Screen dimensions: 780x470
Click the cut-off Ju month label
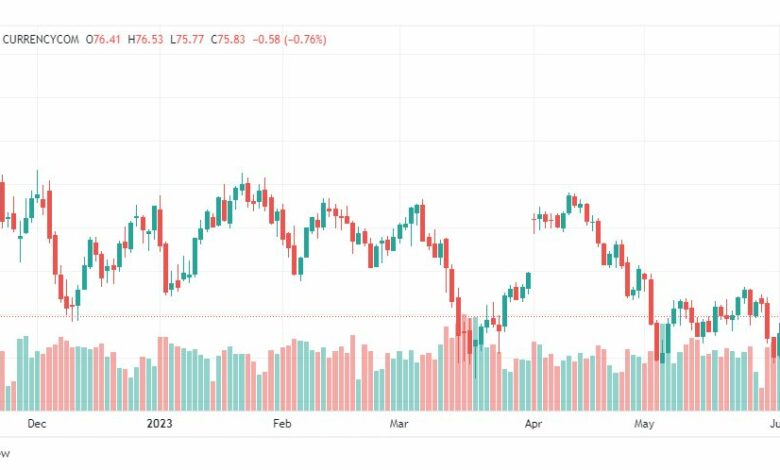point(775,424)
